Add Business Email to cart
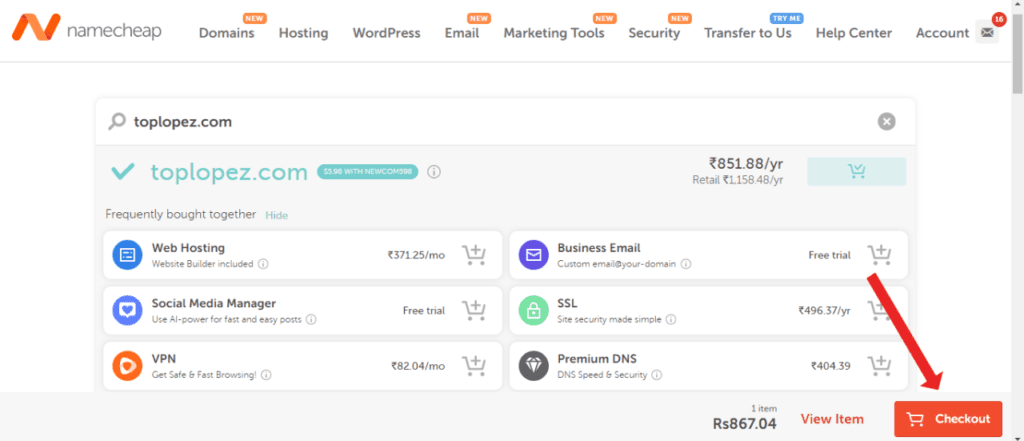The image size is (1024, 441). click(879, 254)
